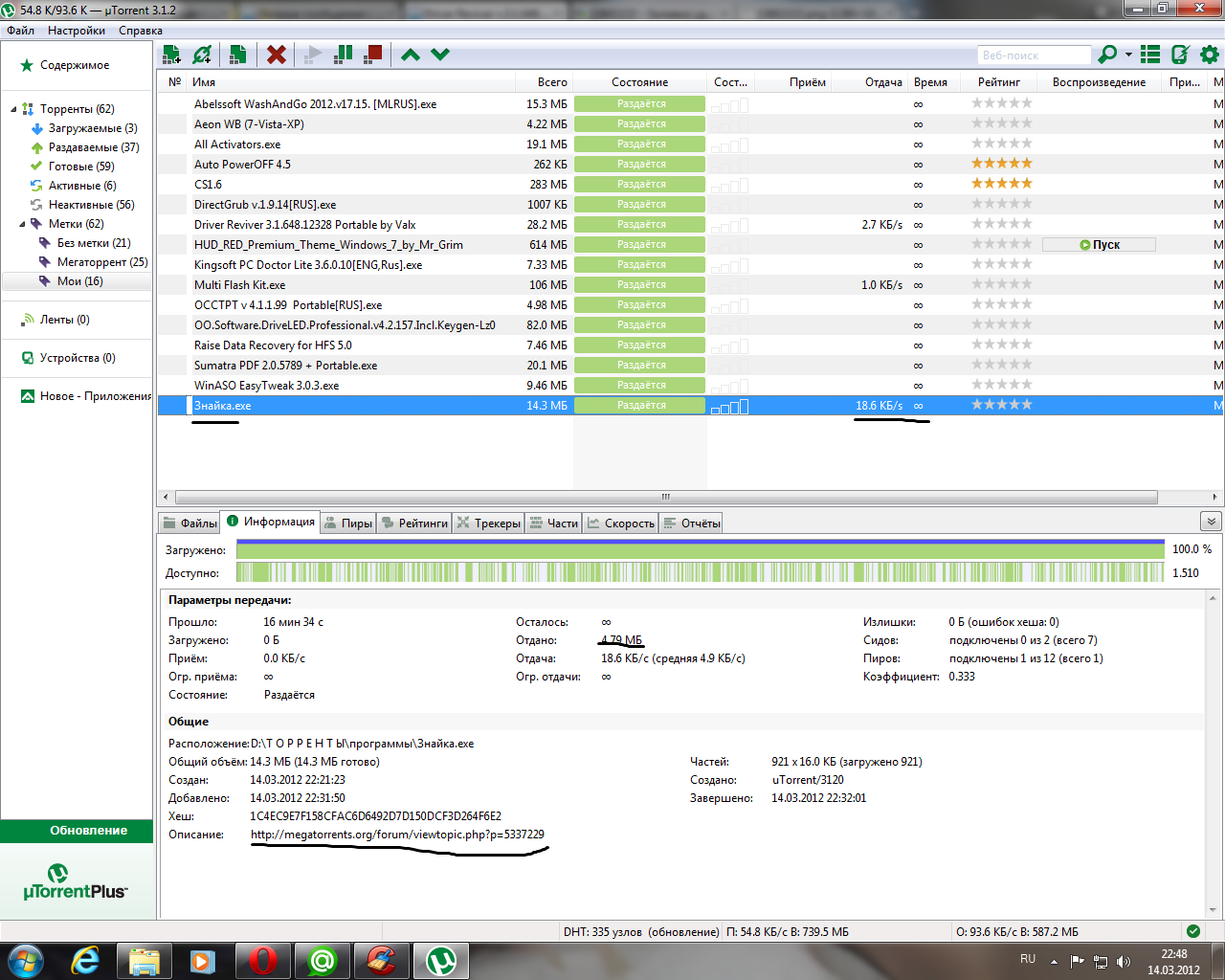Remove the selected torrent with red X
1225x980 pixels.
click(x=277, y=55)
